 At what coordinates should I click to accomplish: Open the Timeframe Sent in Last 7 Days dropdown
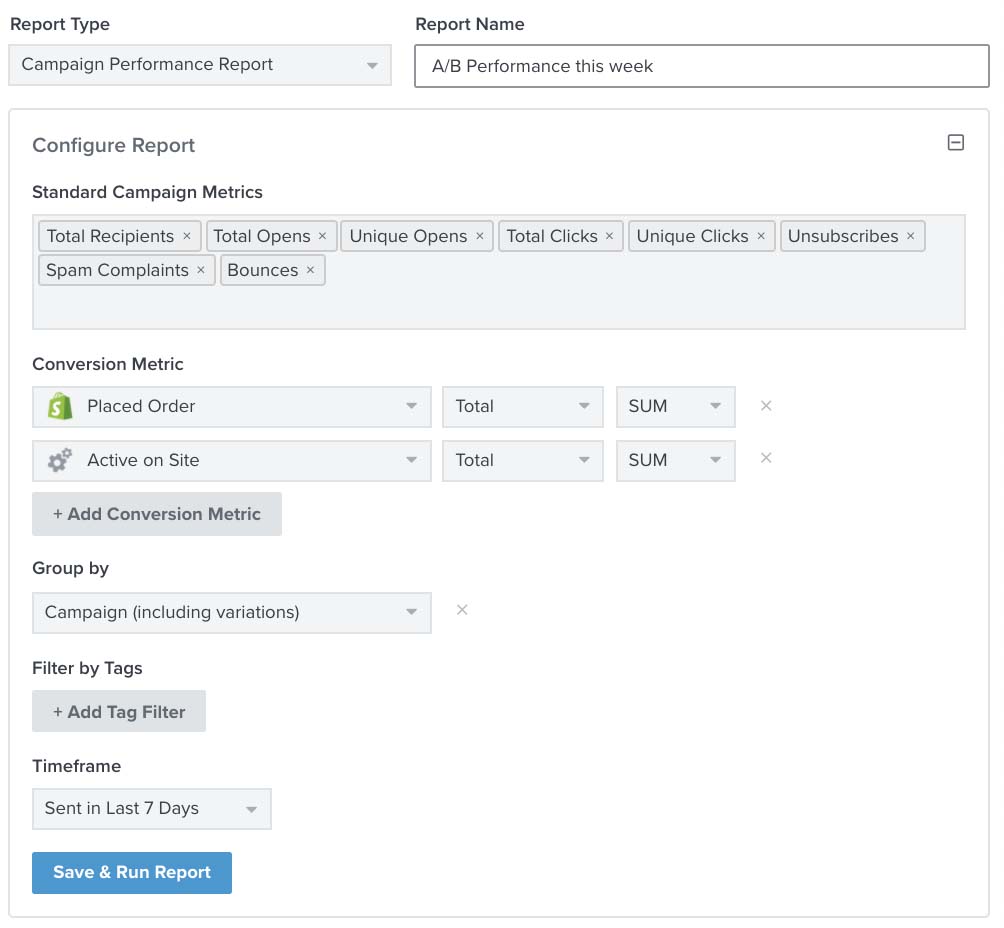coord(151,809)
